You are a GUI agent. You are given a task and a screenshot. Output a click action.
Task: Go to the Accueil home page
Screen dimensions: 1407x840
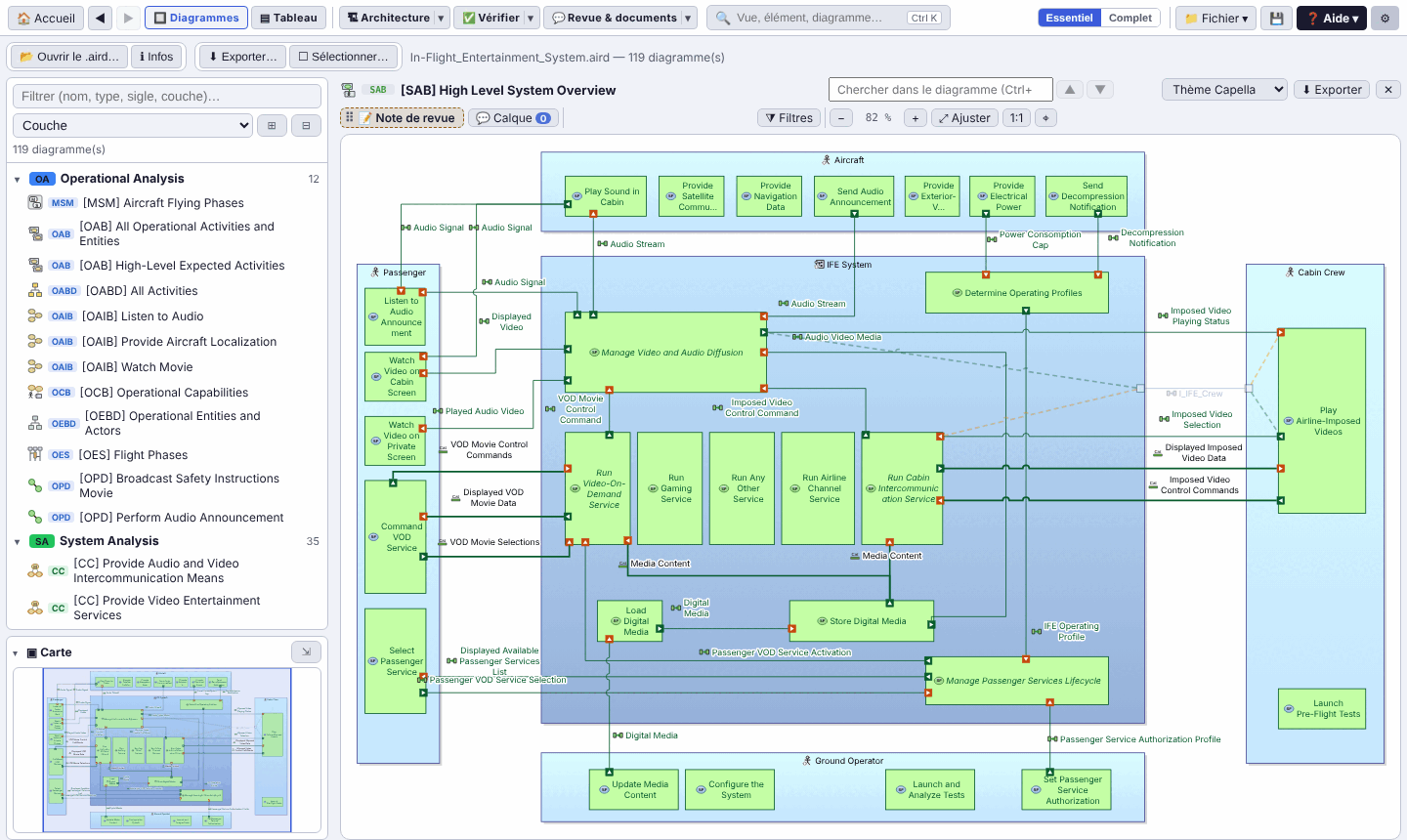point(46,18)
